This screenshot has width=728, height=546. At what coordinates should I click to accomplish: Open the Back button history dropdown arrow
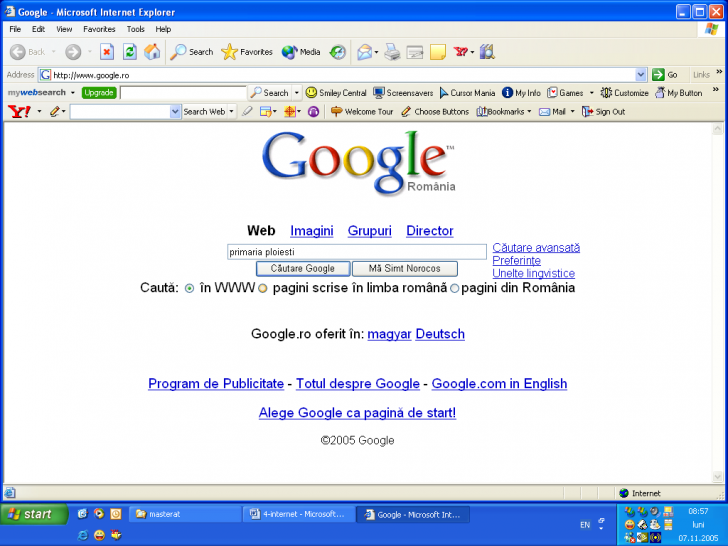pyautogui.click(x=53, y=52)
